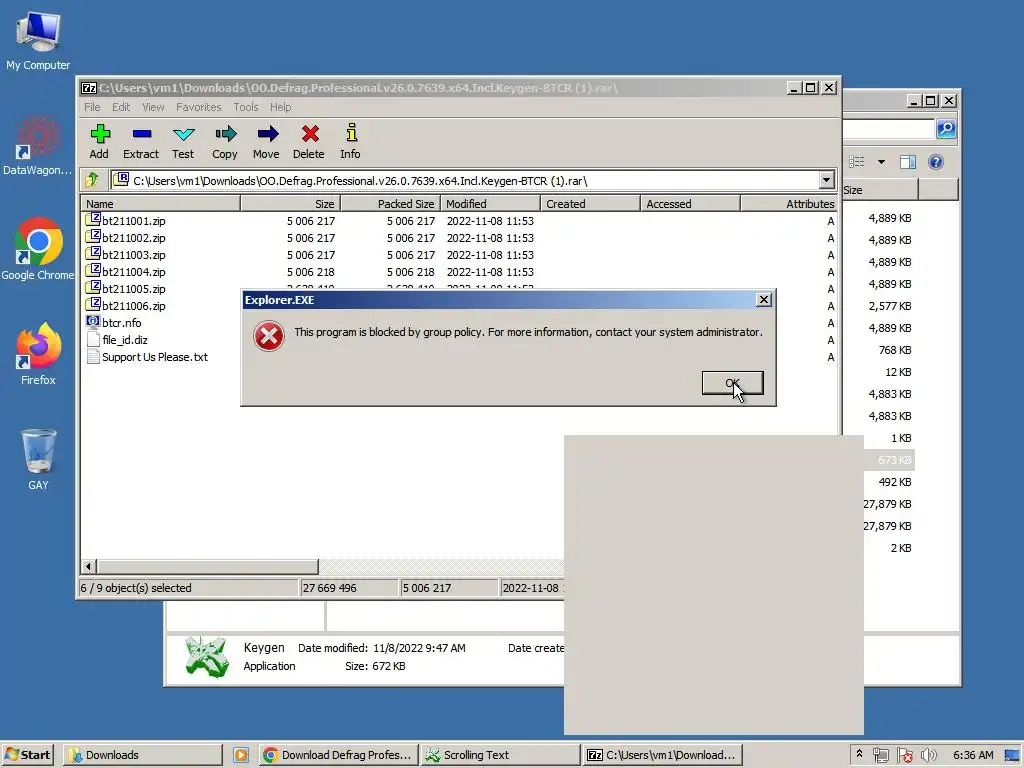Click the 6:36 AM taskbar clock

click(x=973, y=755)
